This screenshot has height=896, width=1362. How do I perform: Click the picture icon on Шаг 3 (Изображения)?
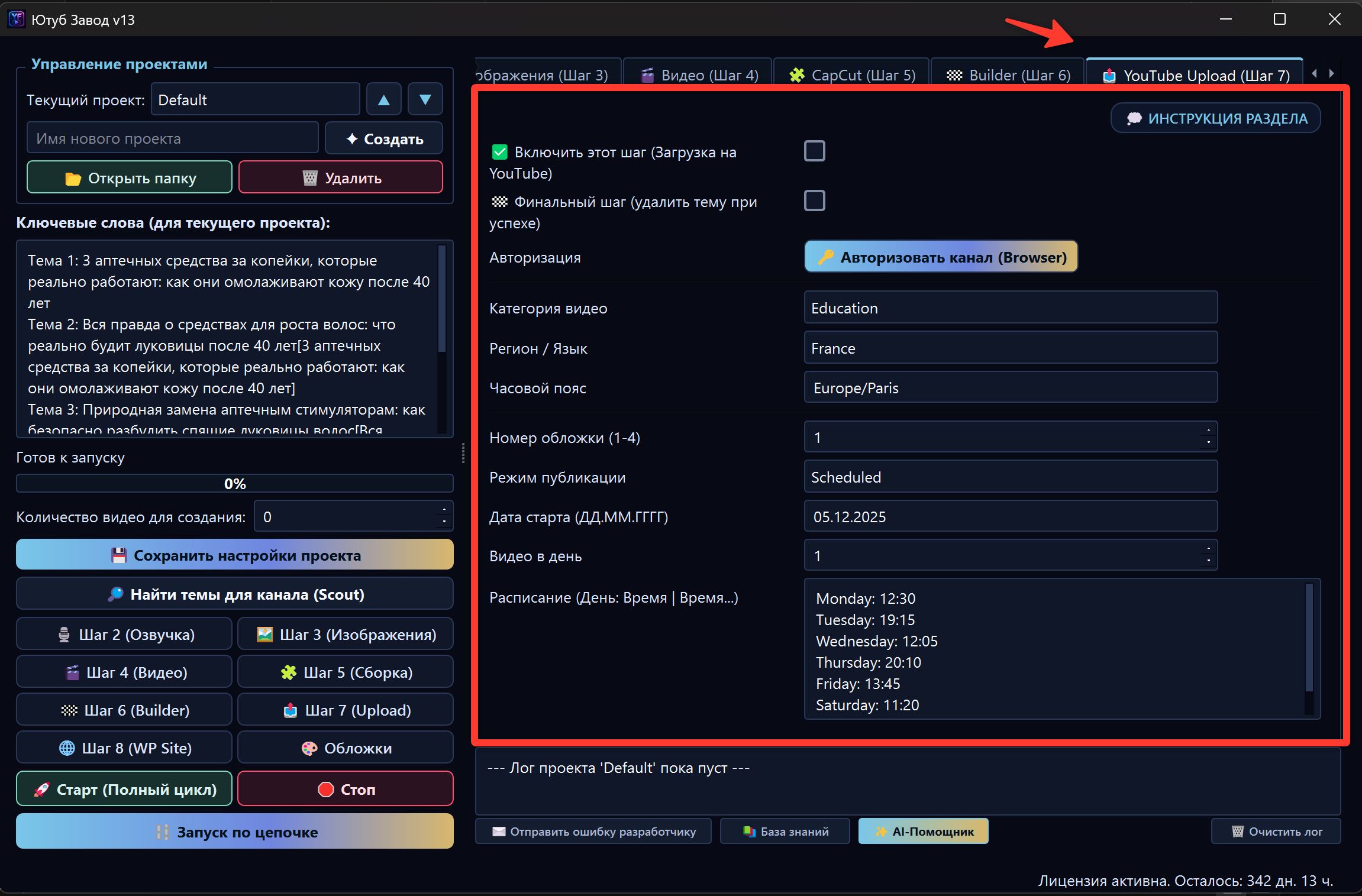pos(264,635)
